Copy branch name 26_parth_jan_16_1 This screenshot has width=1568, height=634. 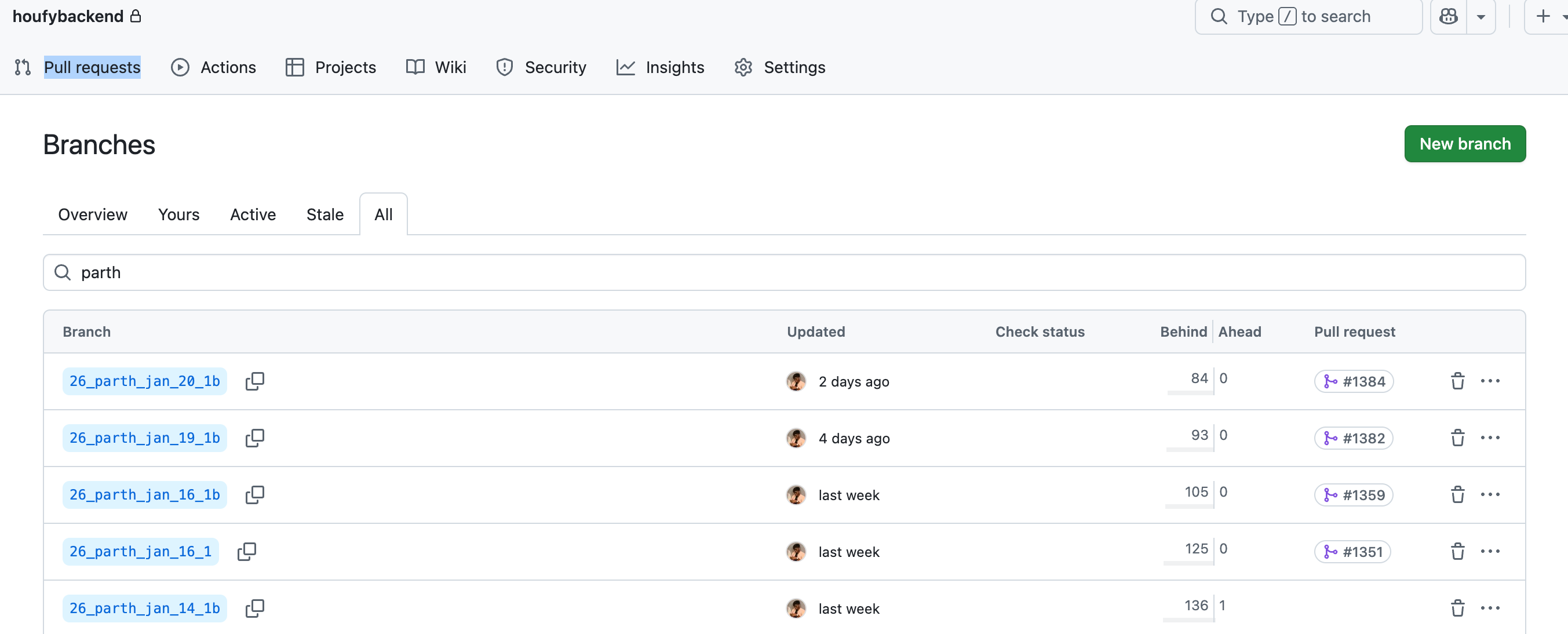click(246, 552)
